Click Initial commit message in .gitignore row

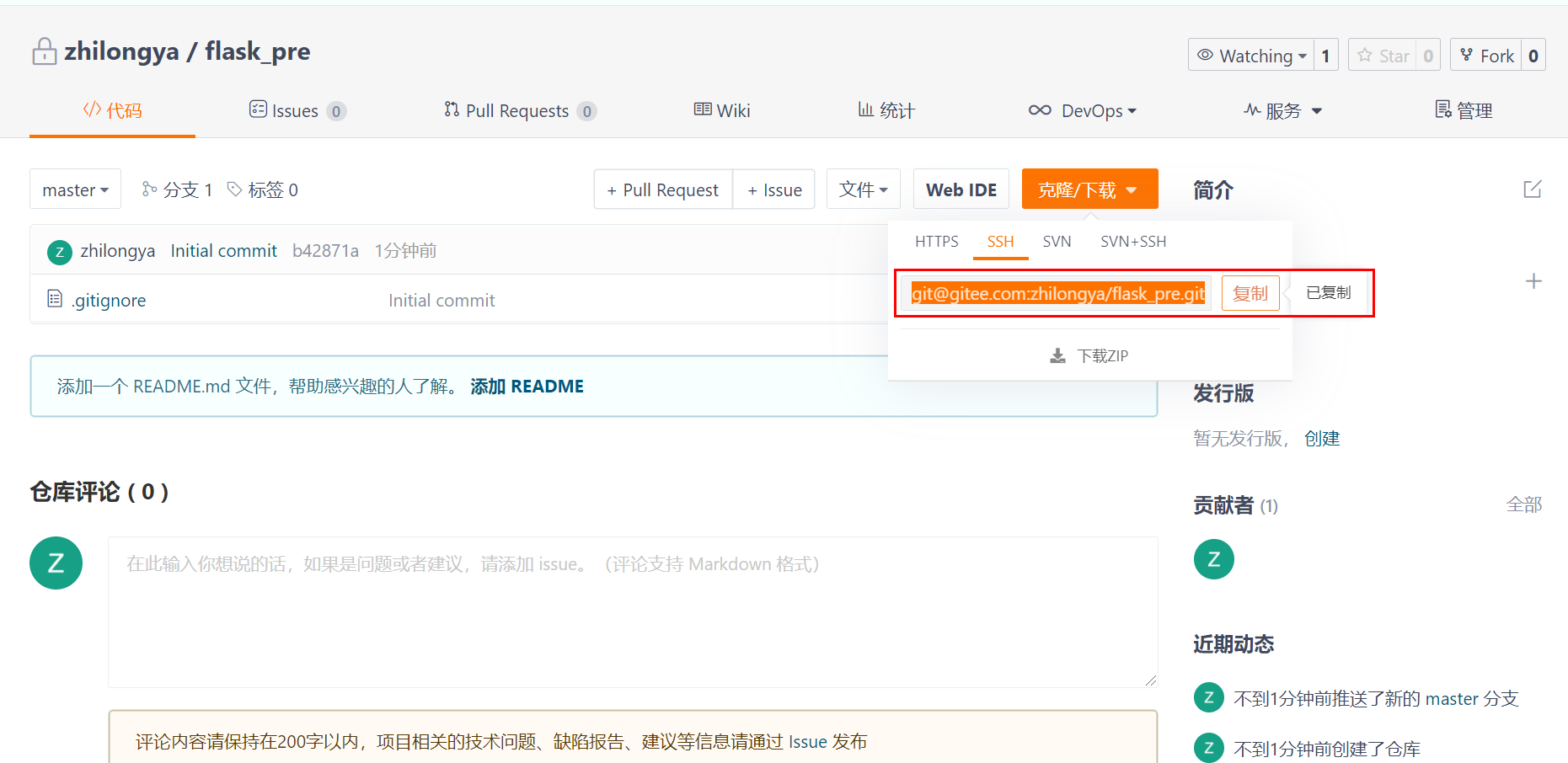tap(442, 301)
